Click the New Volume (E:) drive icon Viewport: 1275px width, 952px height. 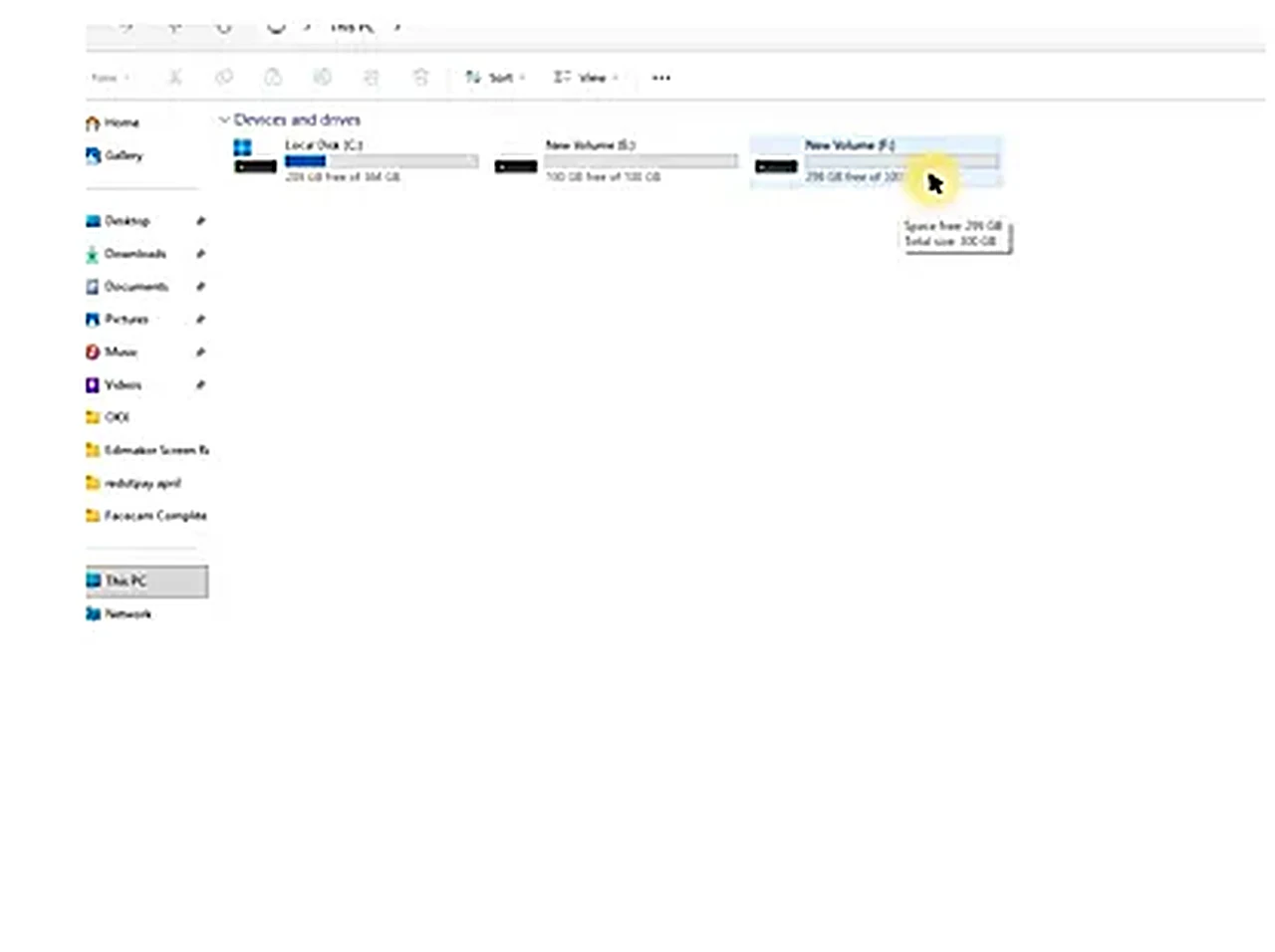516,165
